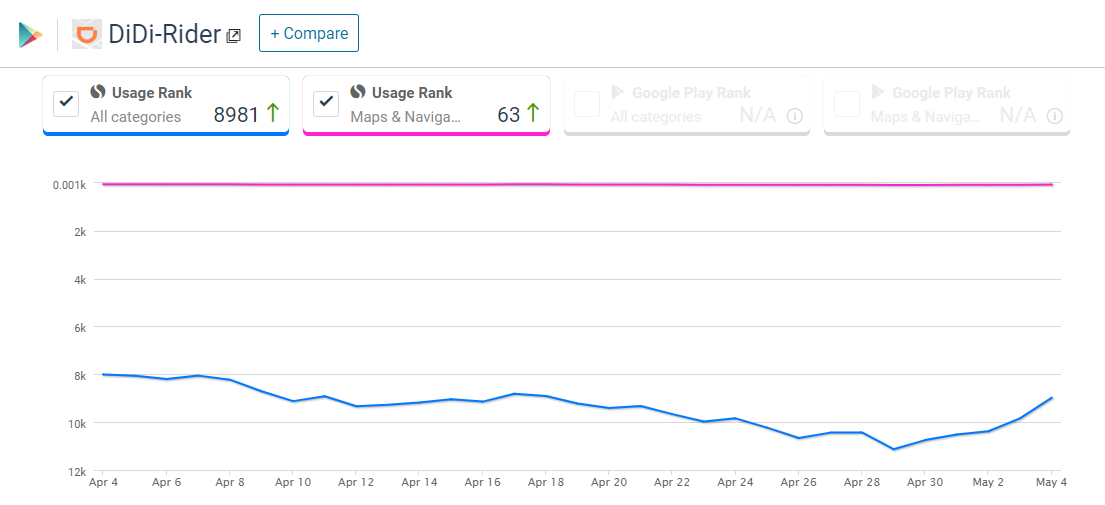Click the green up arrow next to 63
This screenshot has height=505, width=1105.
532,114
